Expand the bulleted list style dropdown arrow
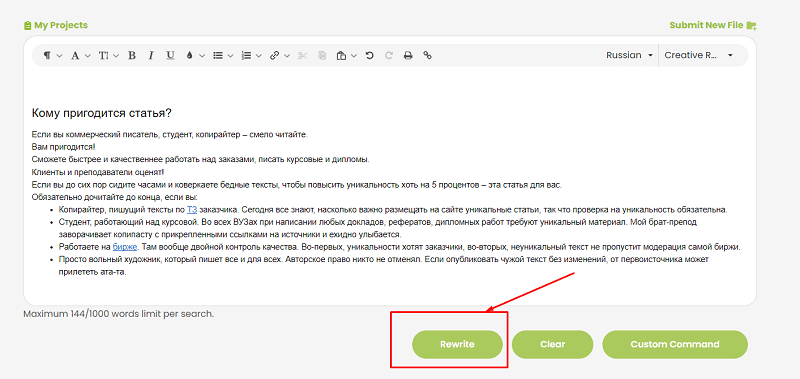The image size is (800, 379). tap(230, 56)
